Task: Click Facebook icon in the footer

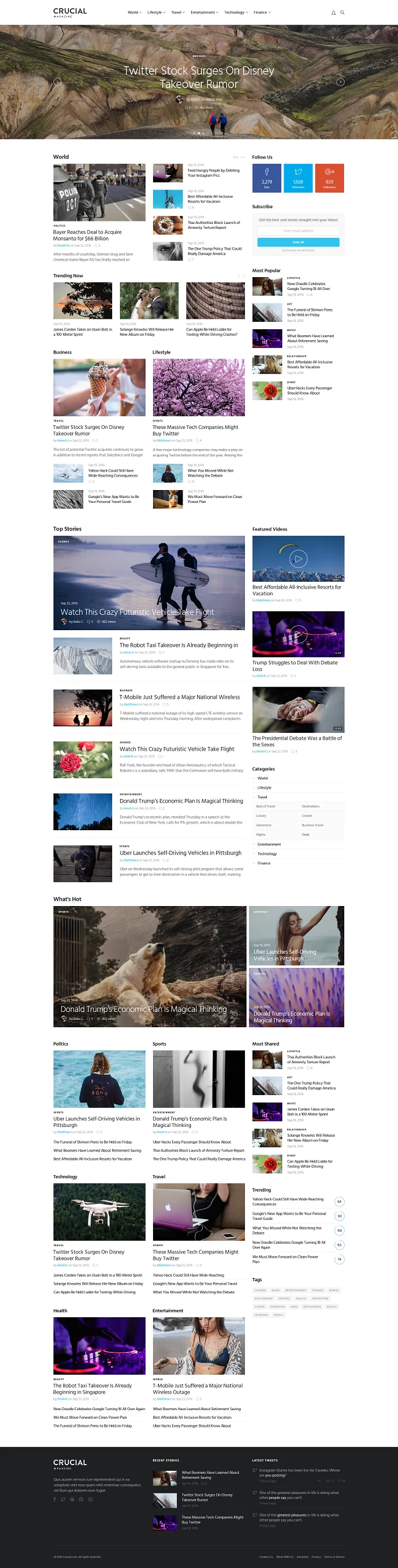Action: [54, 1499]
